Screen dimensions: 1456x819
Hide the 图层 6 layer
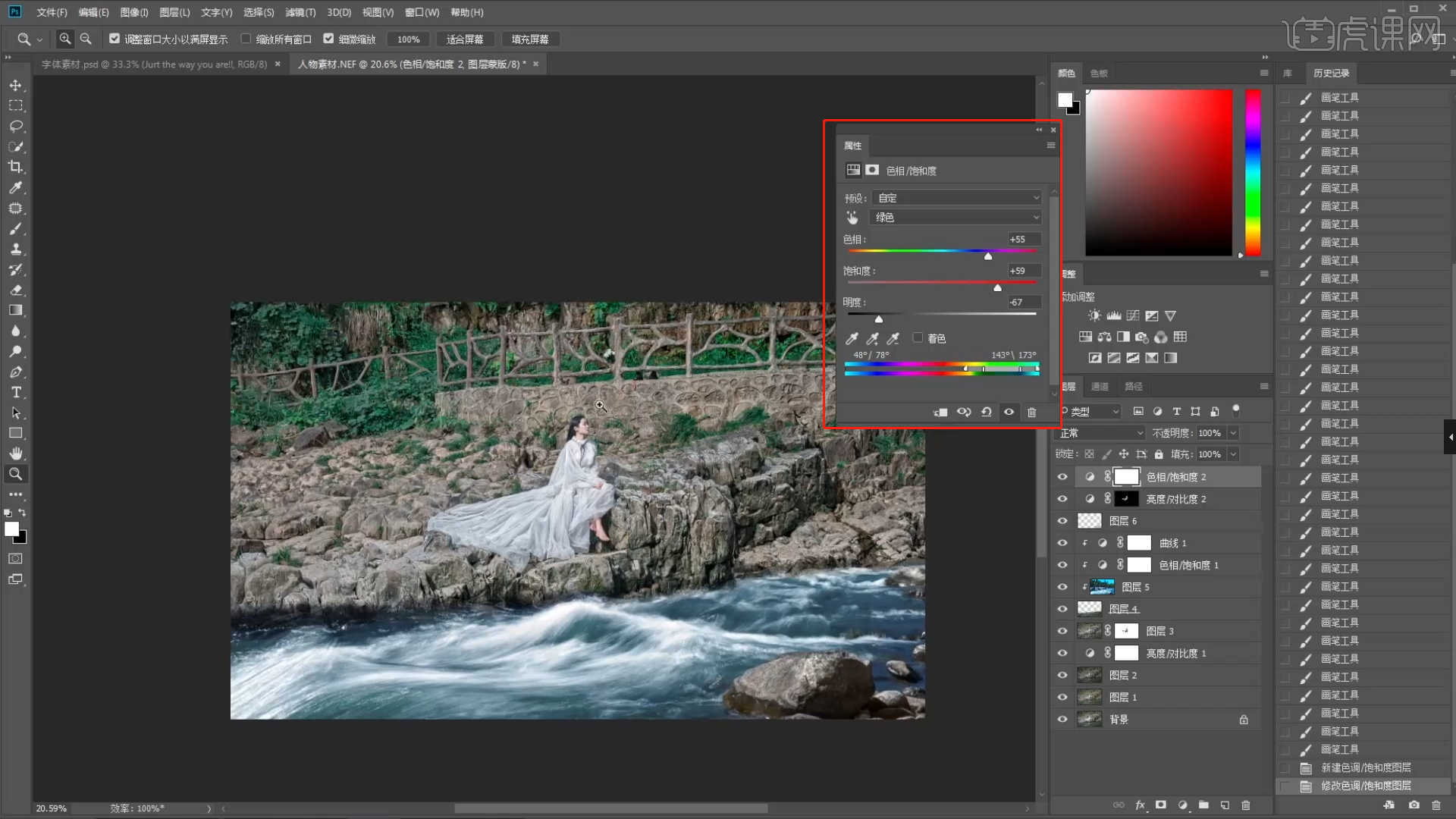(1062, 521)
